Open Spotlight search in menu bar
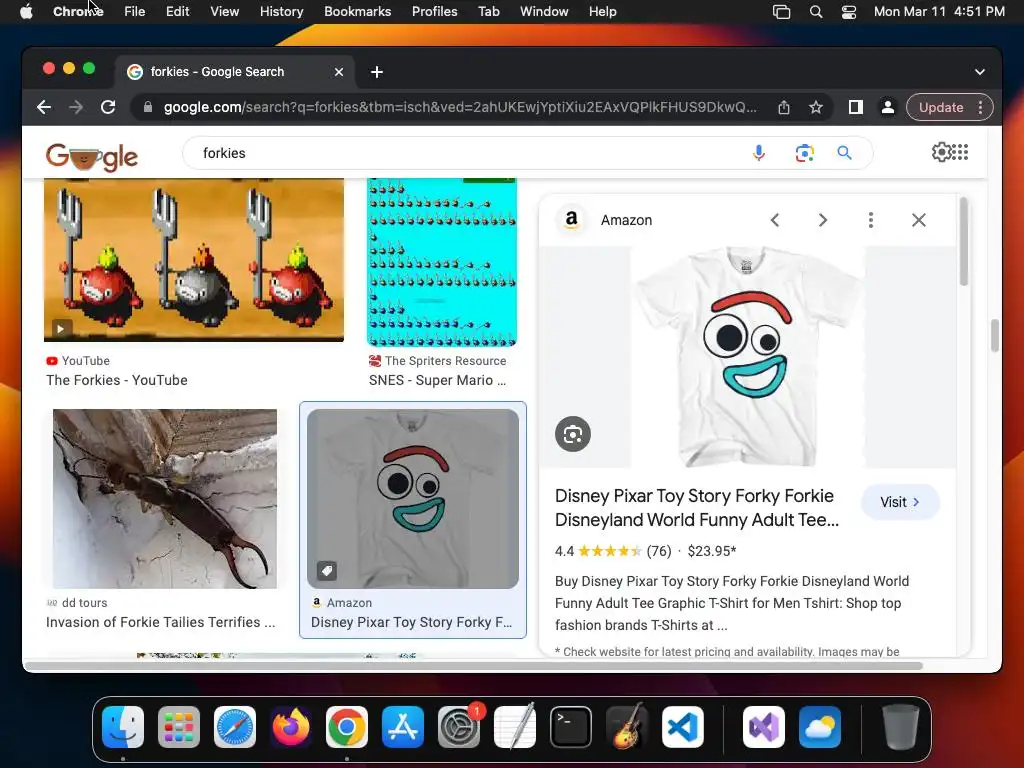The height and width of the screenshot is (768, 1024). pyautogui.click(x=816, y=11)
